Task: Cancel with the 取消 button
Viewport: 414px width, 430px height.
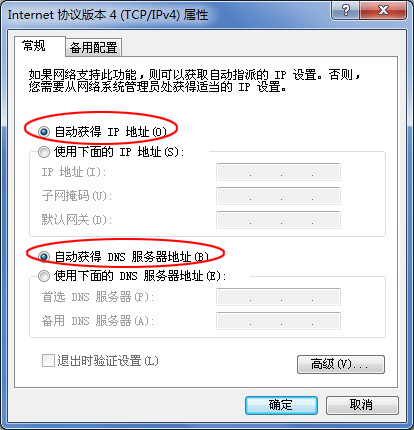Action: tap(362, 405)
